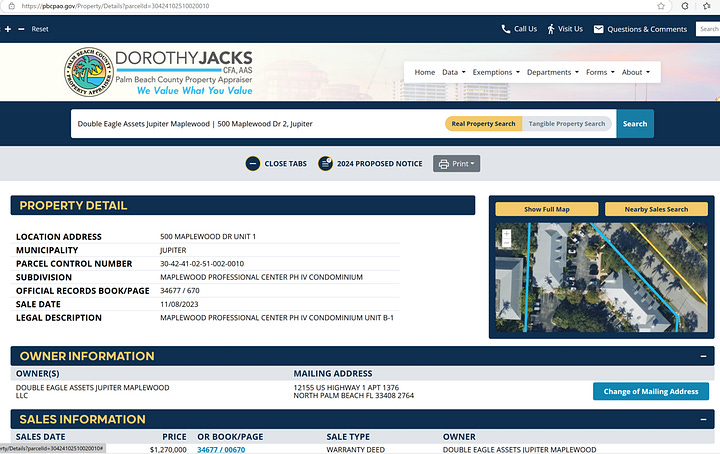720x454 pixels.
Task: Open Questions & Comments link
Action: point(647,29)
